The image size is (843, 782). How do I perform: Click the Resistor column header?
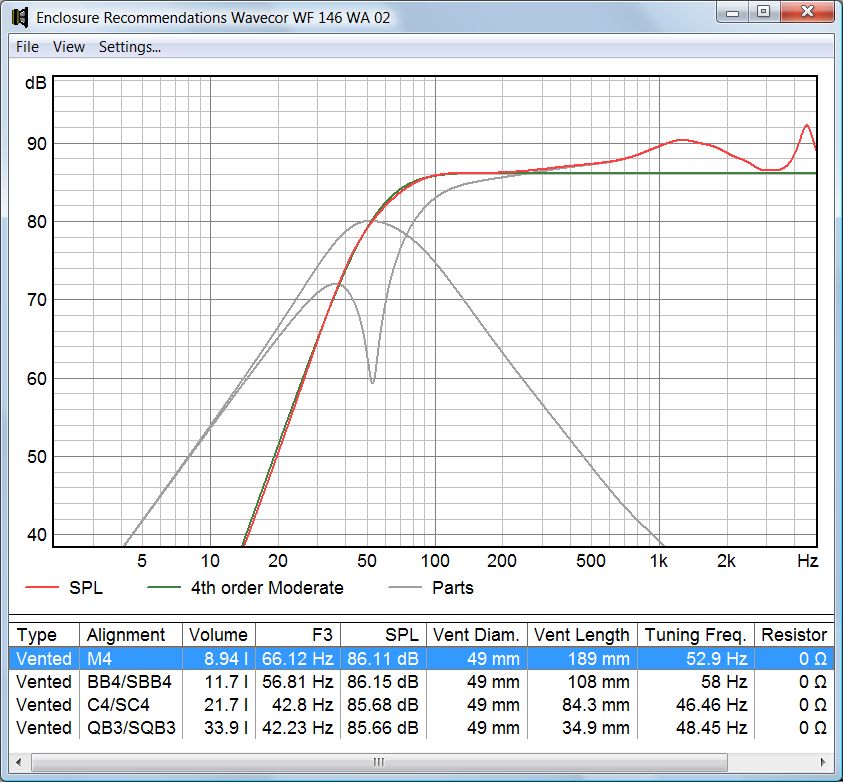(794, 635)
